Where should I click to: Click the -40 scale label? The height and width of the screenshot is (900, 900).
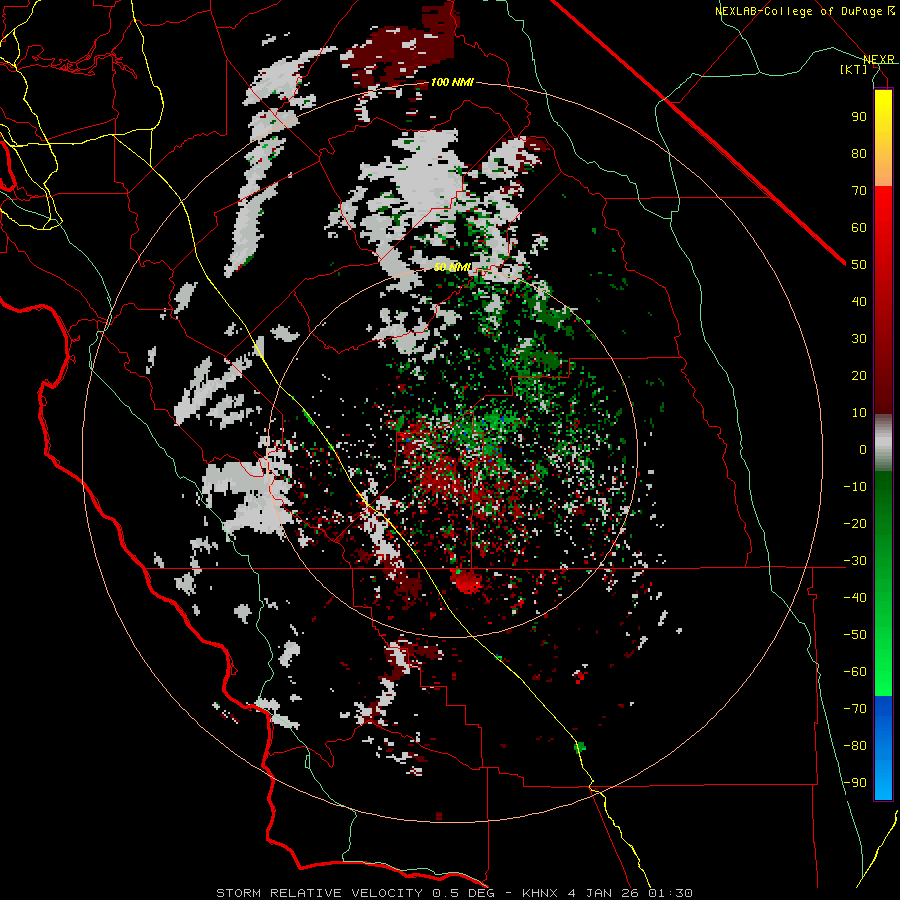coord(855,598)
